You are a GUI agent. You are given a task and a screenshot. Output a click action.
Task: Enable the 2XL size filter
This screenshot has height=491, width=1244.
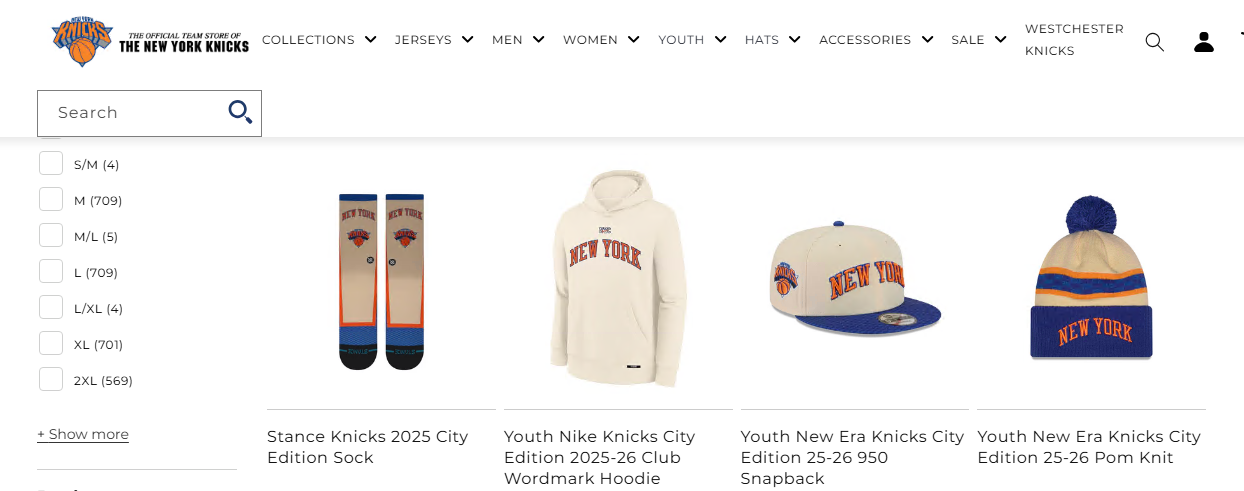click(51, 380)
